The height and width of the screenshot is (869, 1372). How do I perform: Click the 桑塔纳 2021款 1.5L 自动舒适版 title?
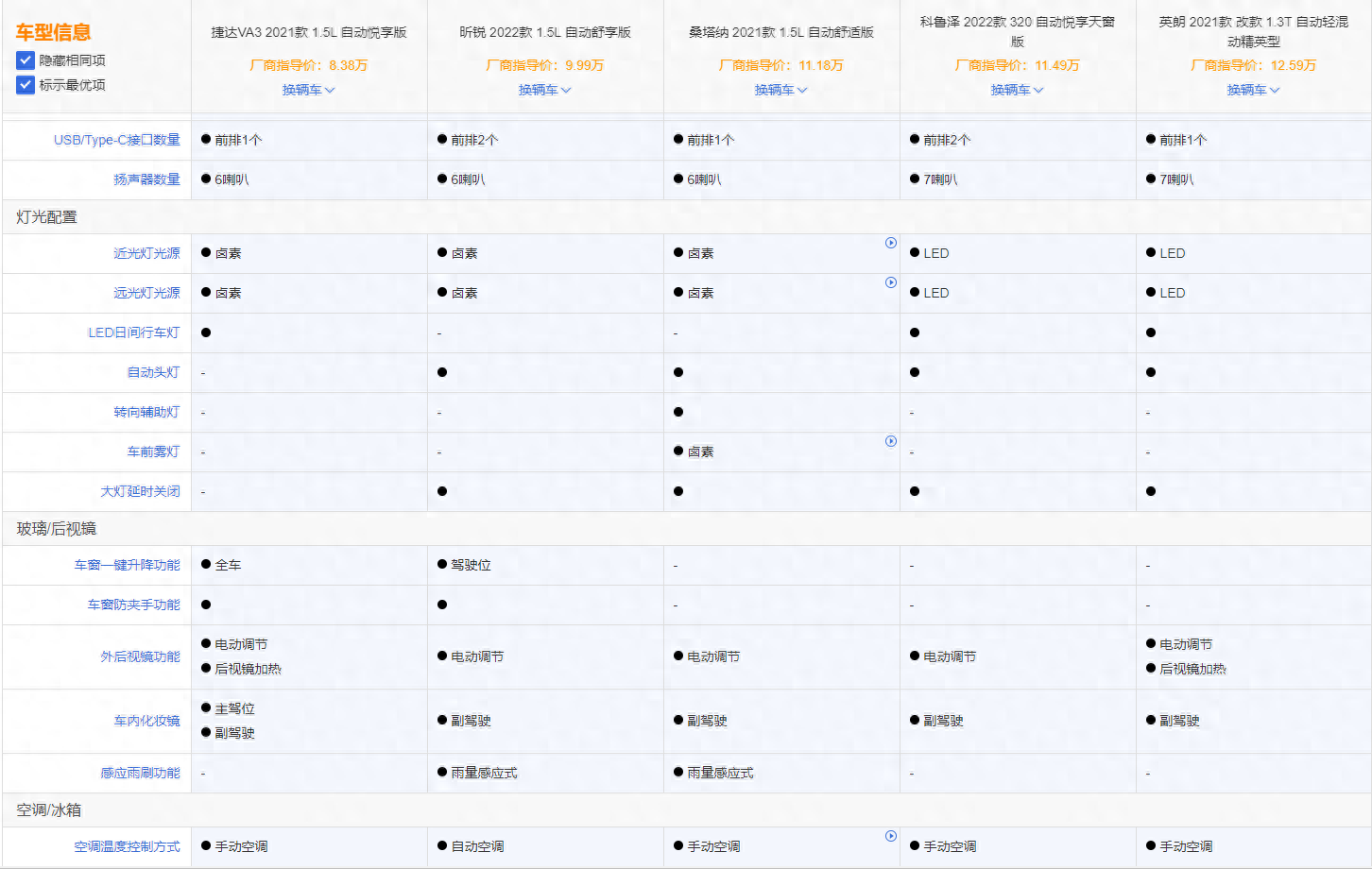(x=781, y=32)
